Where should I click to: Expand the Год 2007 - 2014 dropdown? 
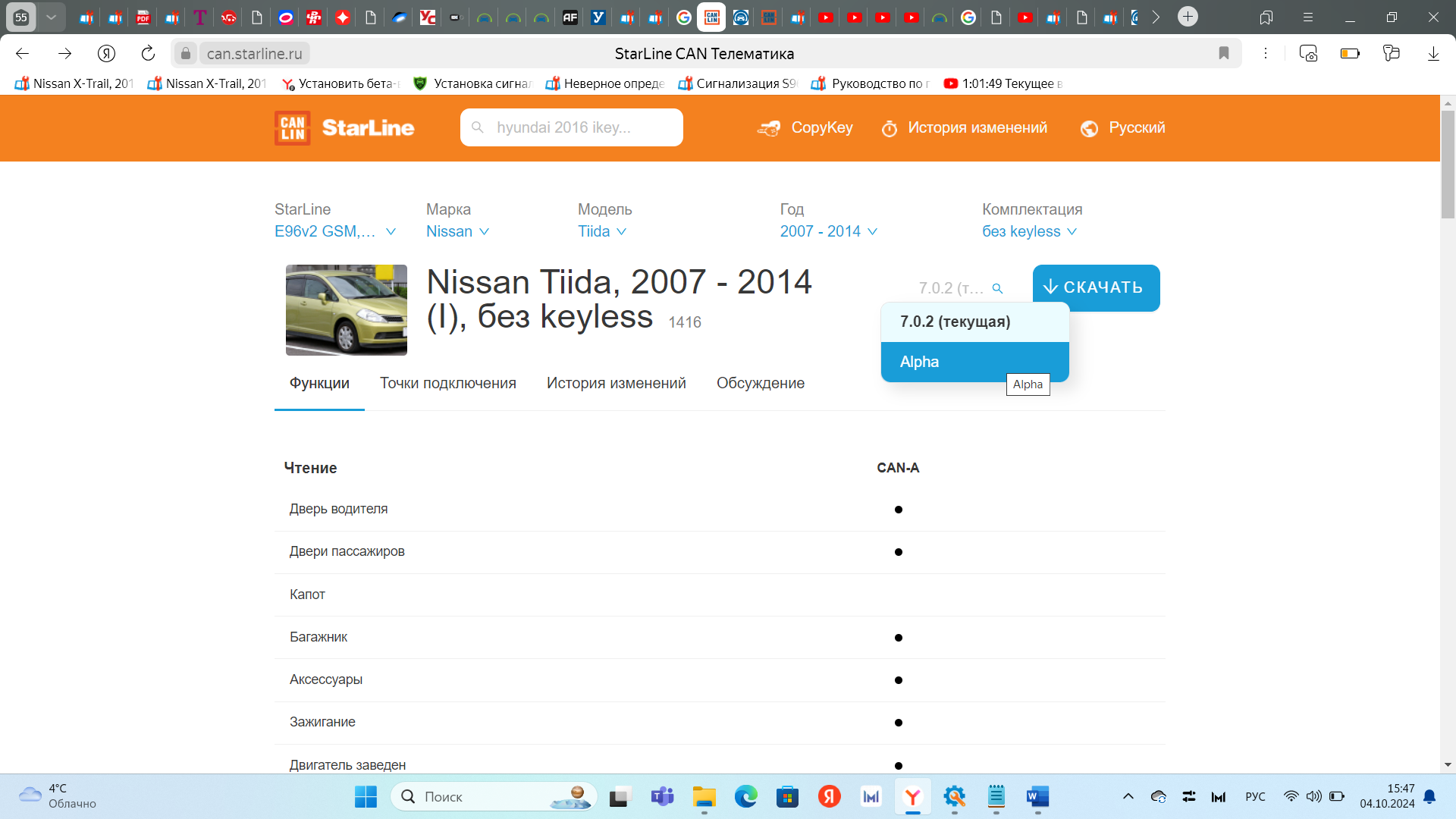point(829,231)
